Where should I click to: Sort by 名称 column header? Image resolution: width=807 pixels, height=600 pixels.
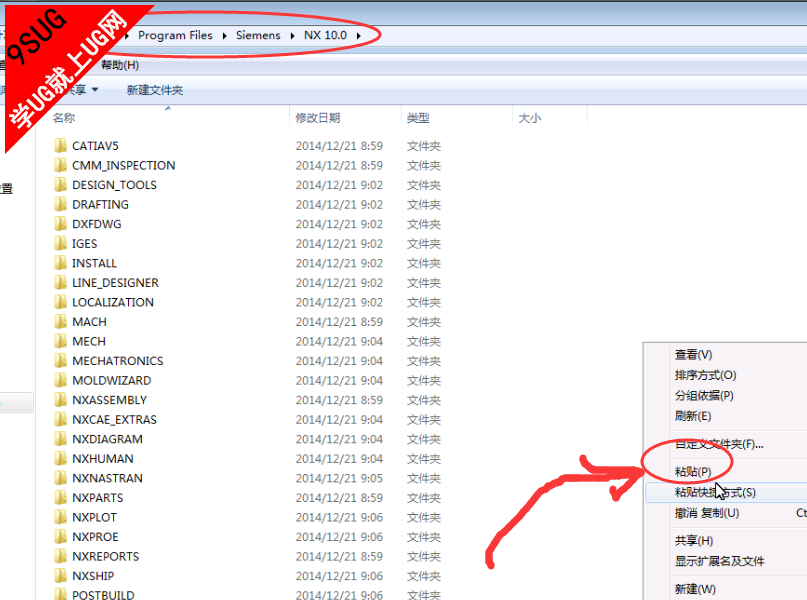click(64, 118)
